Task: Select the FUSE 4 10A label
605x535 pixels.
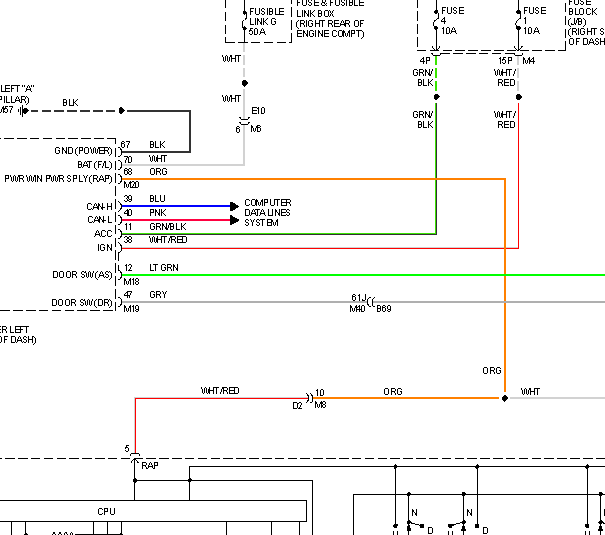Action: pos(453,20)
